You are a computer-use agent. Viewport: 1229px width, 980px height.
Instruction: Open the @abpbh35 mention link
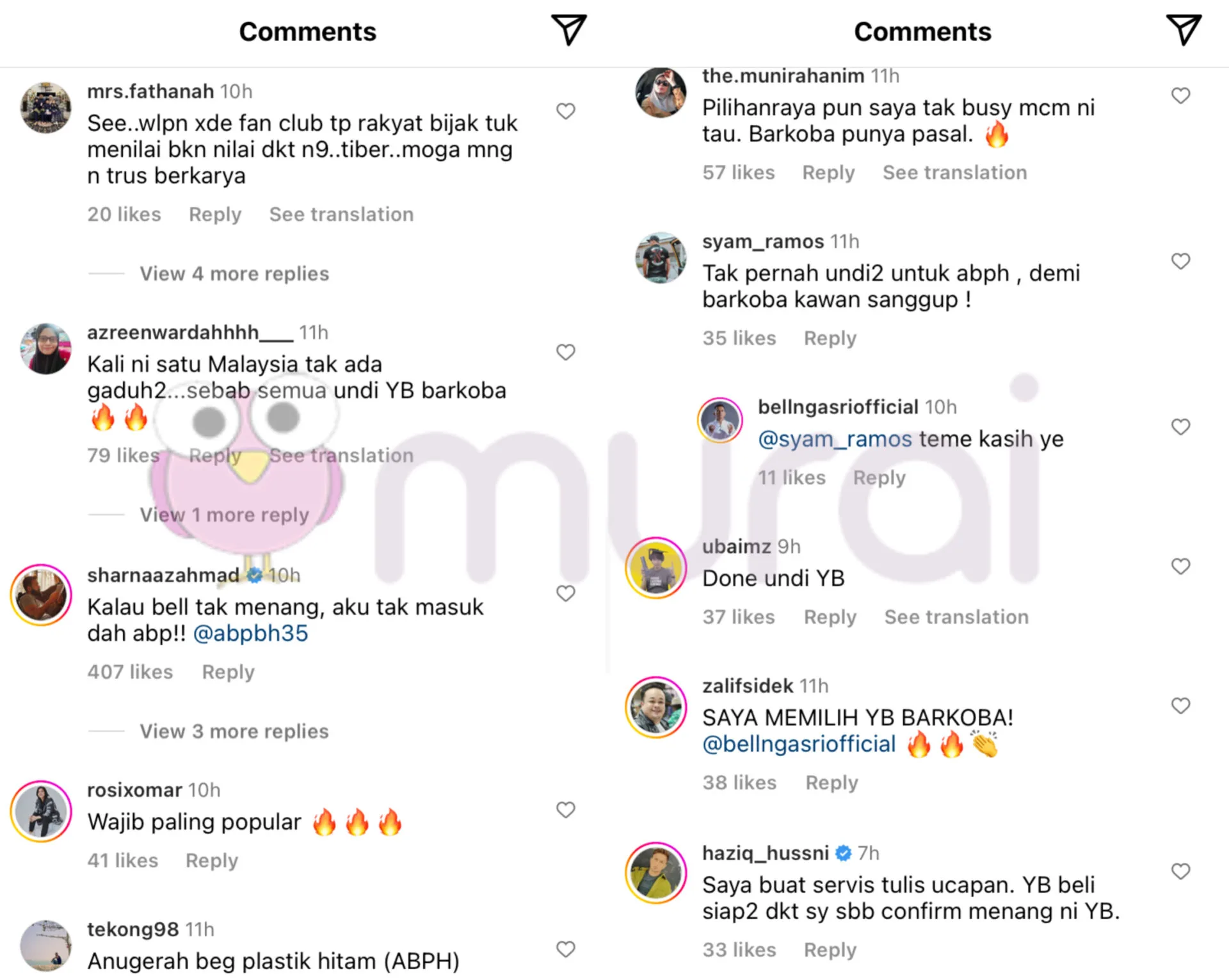(250, 633)
